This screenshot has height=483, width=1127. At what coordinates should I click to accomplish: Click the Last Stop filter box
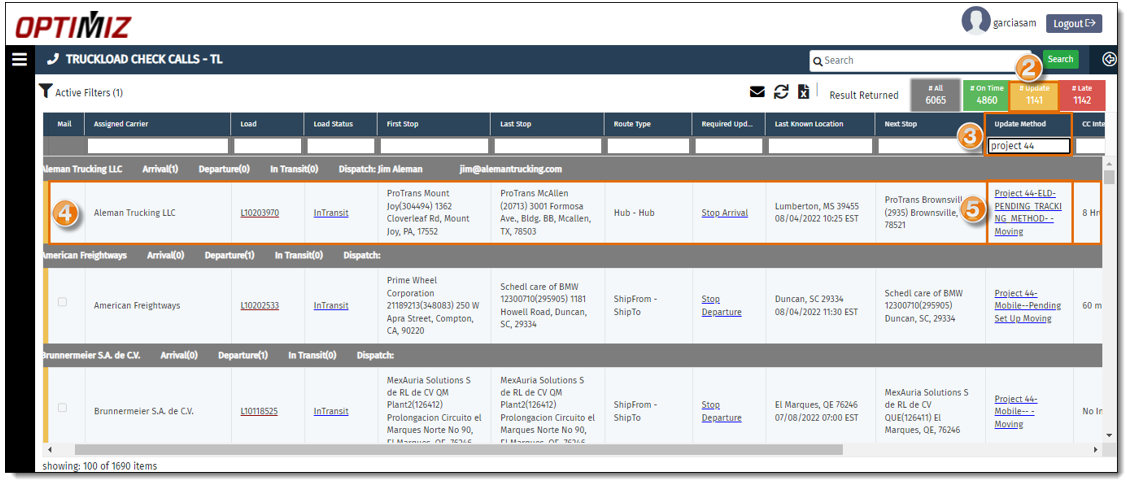[x=548, y=146]
